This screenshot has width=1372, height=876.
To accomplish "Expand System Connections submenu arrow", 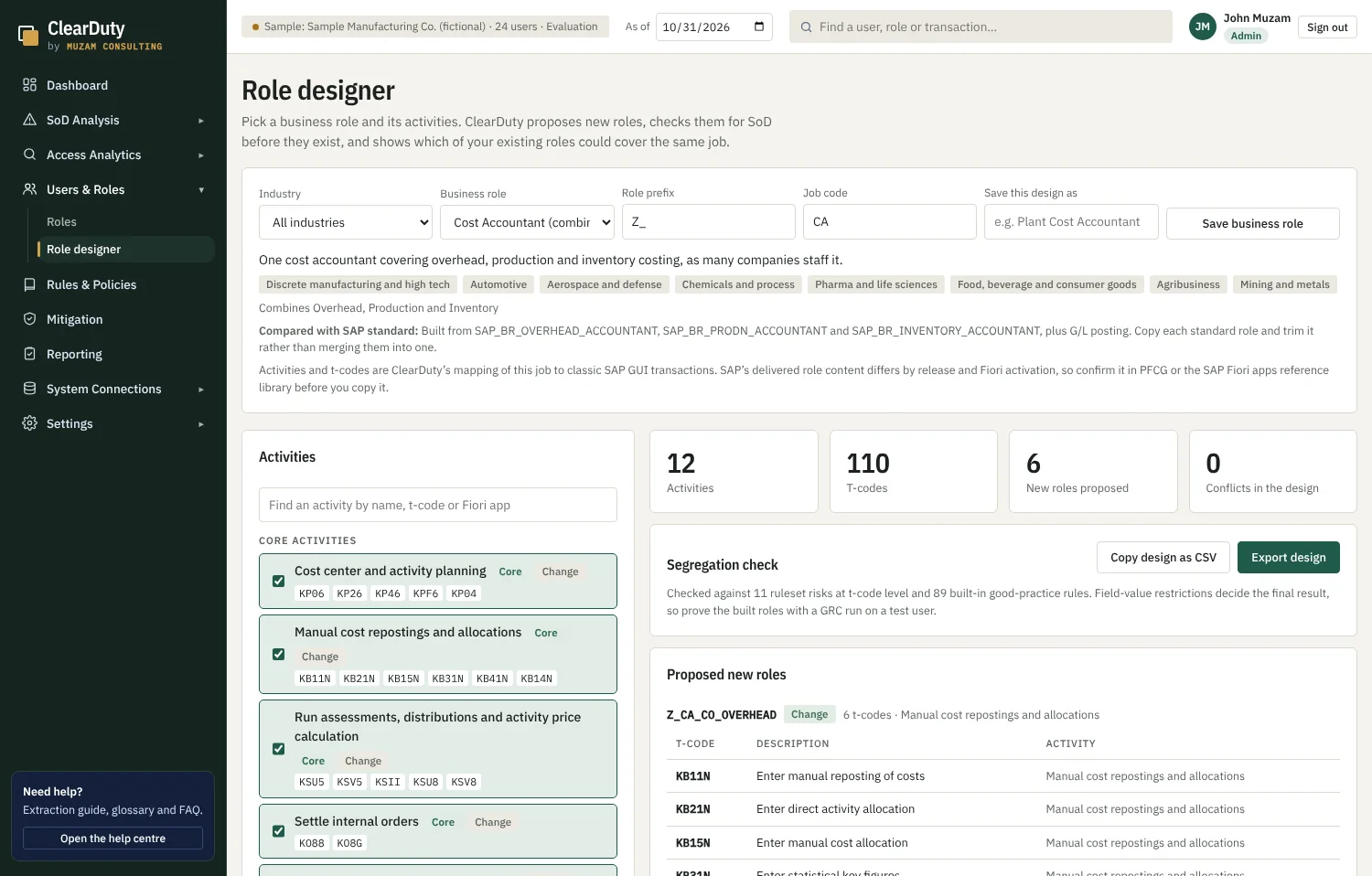I will [x=201, y=390].
